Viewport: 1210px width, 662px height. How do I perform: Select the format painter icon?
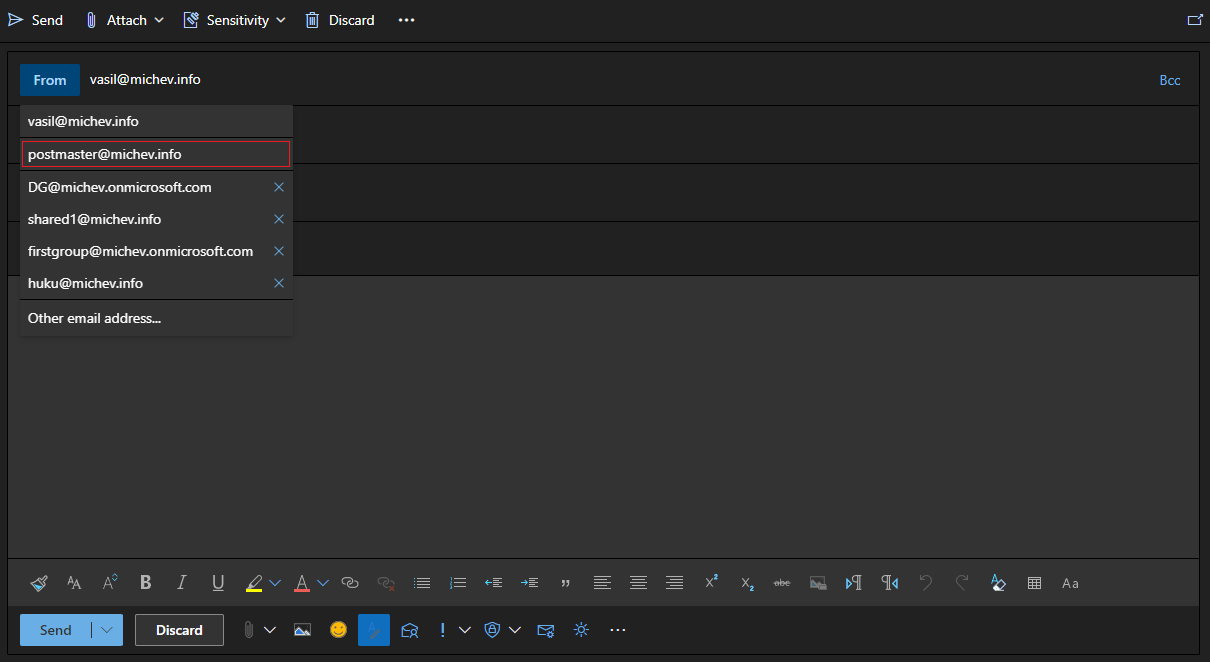pyautogui.click(x=39, y=582)
